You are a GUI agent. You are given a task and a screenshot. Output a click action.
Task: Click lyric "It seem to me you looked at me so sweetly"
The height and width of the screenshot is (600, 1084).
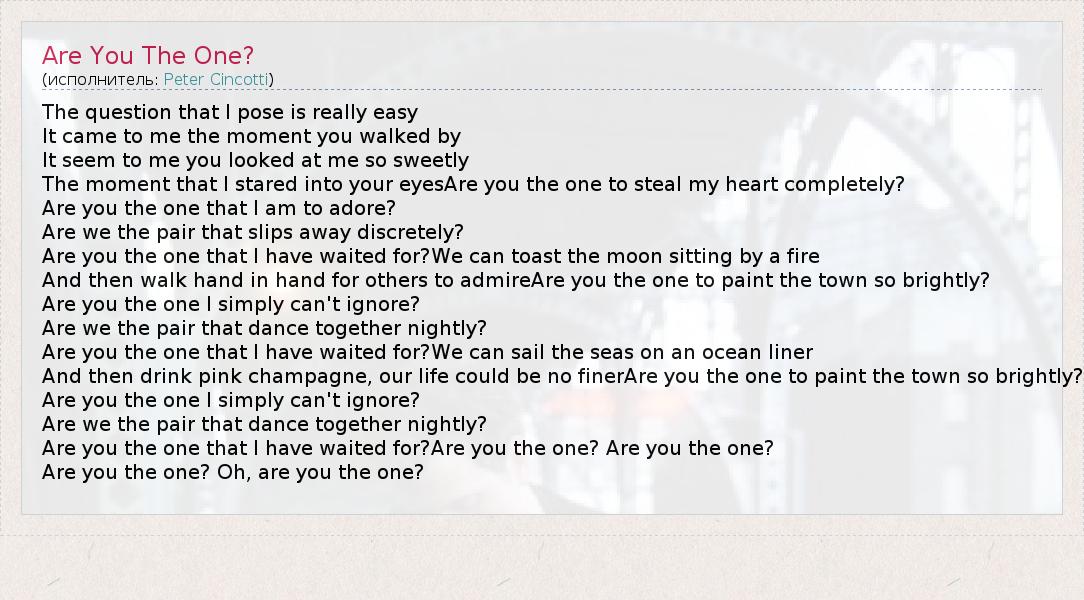pyautogui.click(x=255, y=160)
